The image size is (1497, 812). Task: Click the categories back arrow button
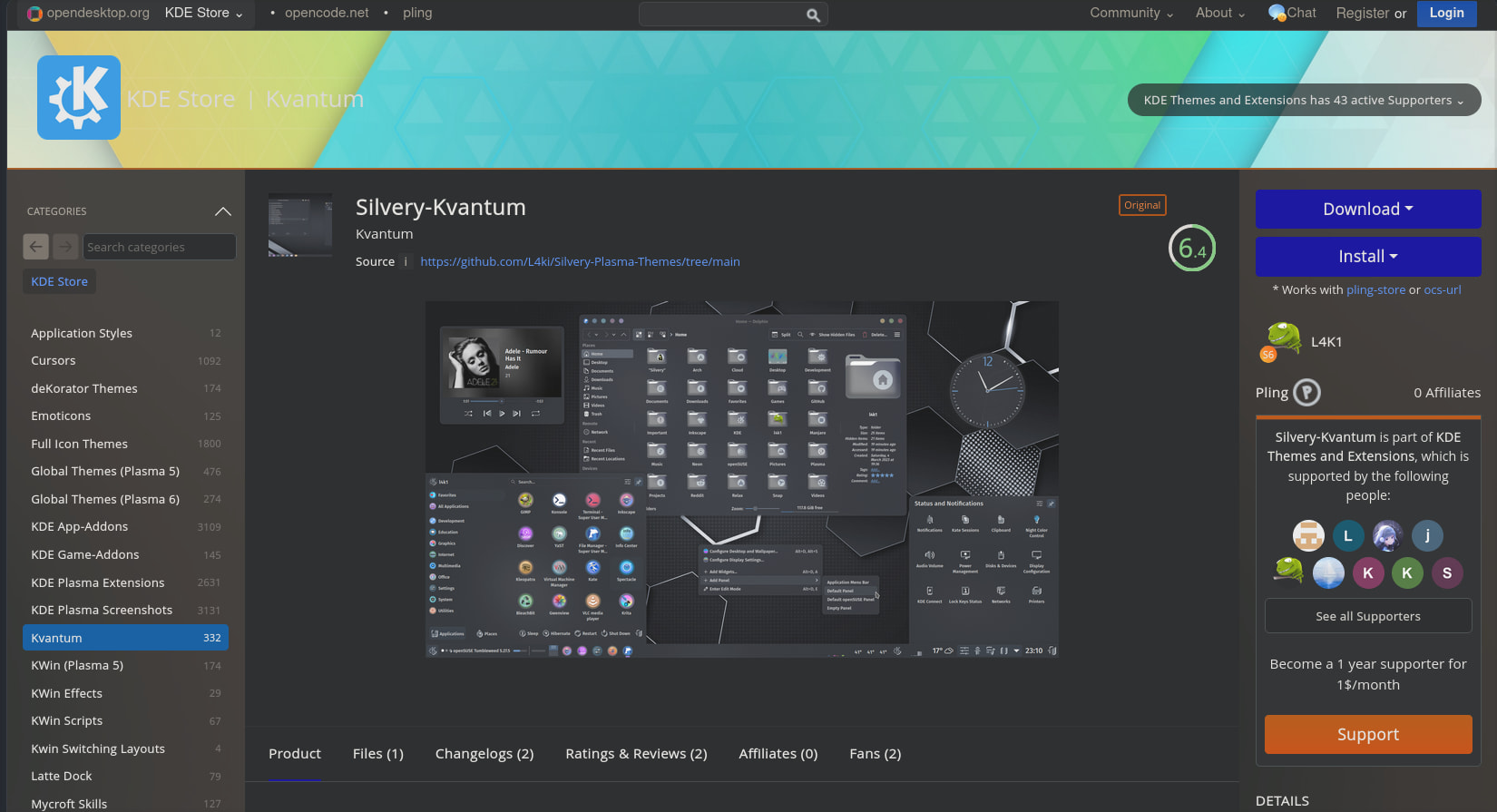[36, 247]
